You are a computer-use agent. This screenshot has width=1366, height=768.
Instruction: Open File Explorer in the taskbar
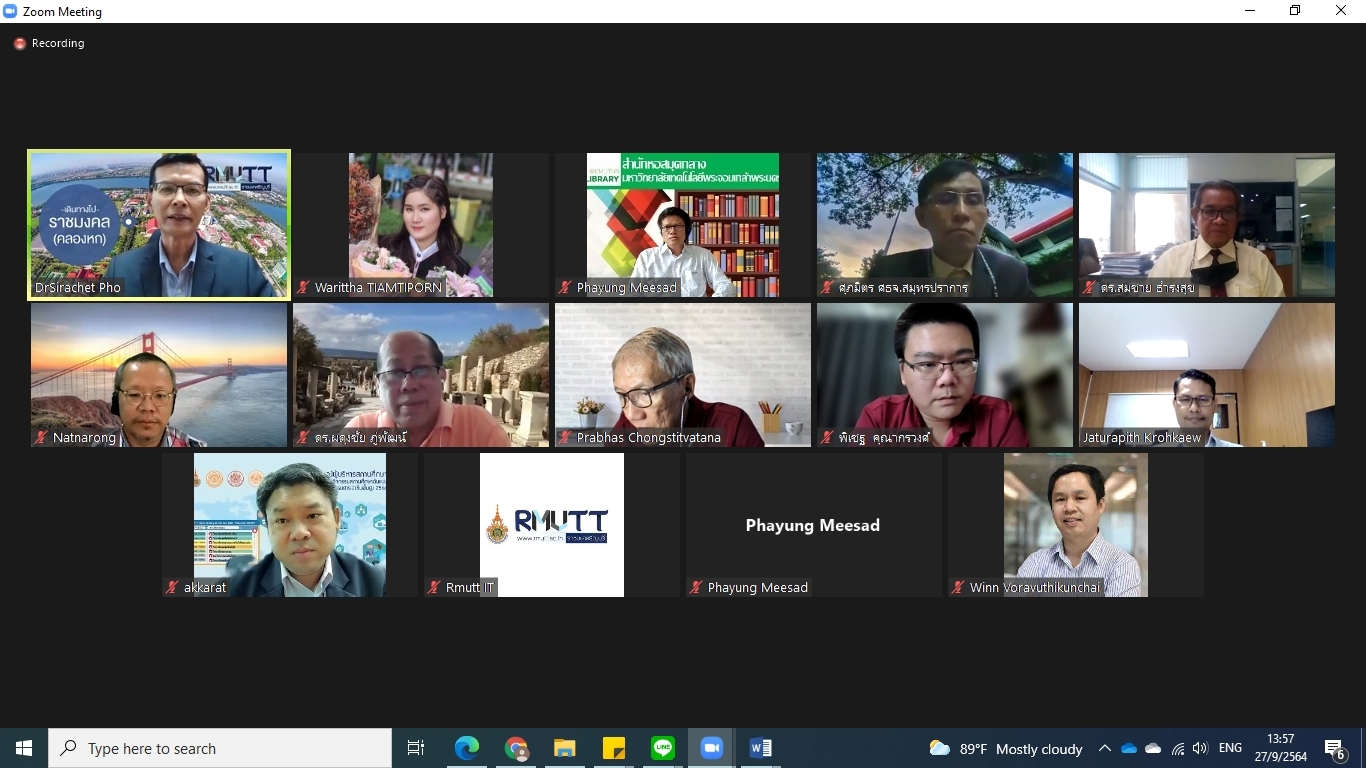(x=565, y=748)
